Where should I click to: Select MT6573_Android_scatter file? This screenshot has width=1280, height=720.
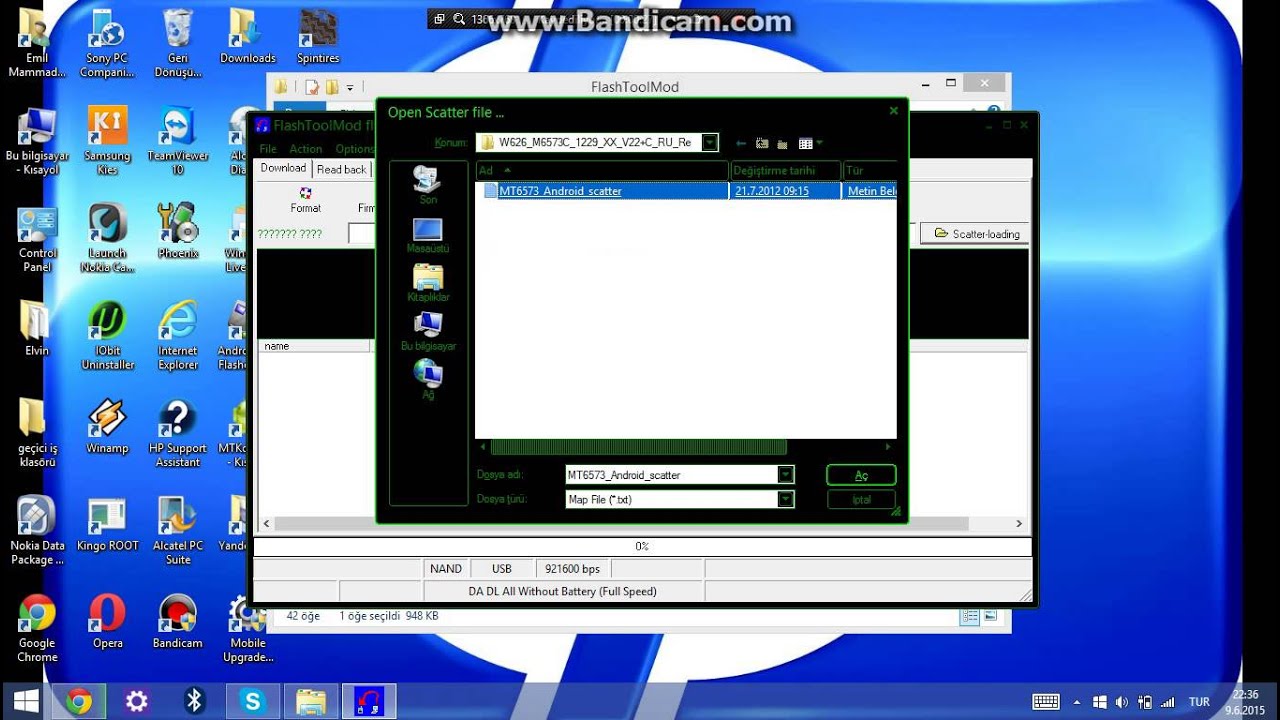click(560, 191)
